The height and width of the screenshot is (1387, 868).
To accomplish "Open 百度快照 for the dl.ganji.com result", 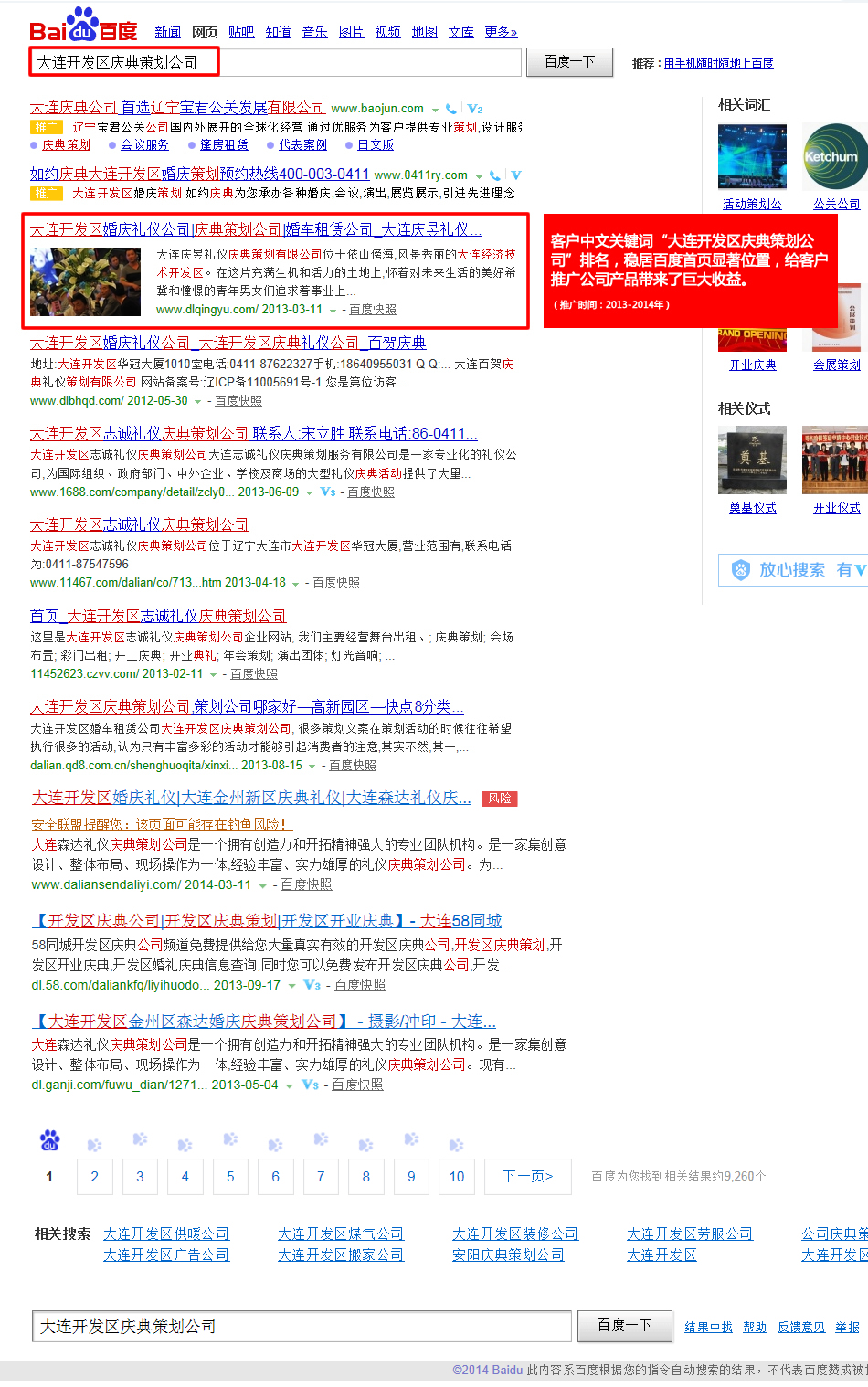I will click(x=357, y=1085).
